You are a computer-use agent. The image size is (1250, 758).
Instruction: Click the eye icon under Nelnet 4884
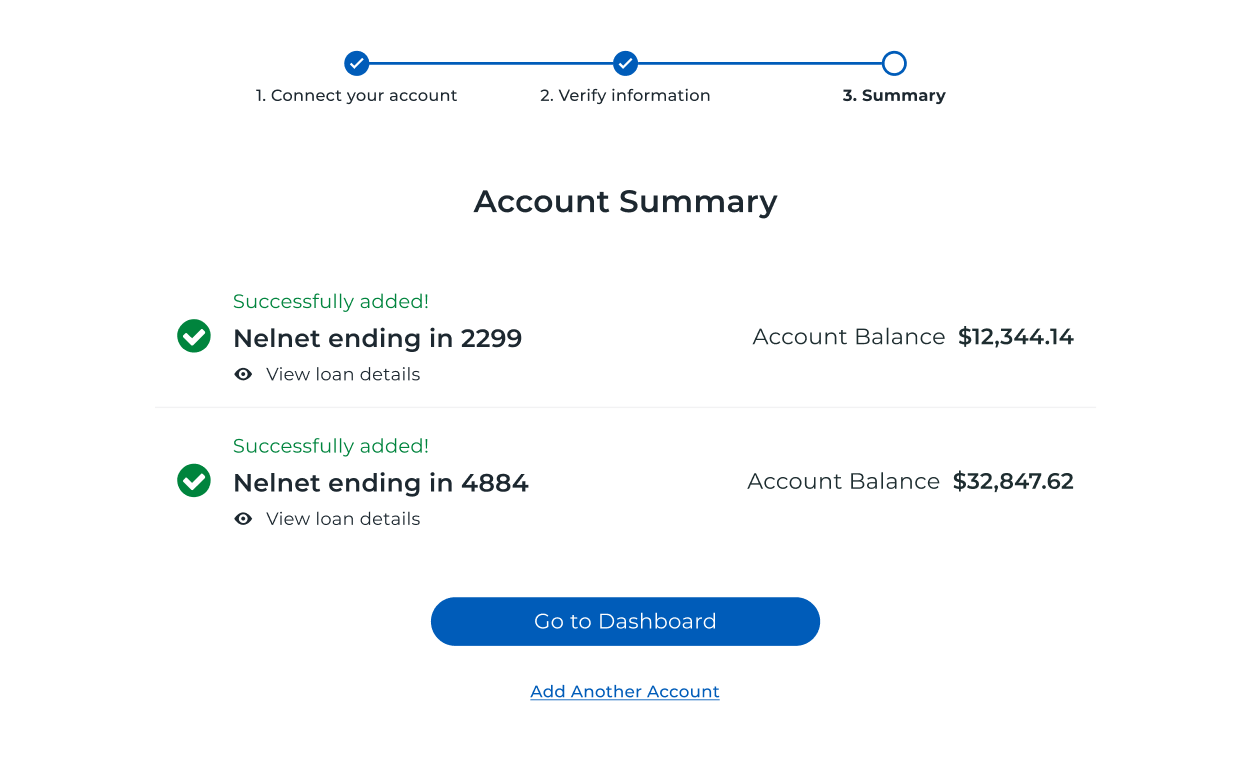[243, 519]
